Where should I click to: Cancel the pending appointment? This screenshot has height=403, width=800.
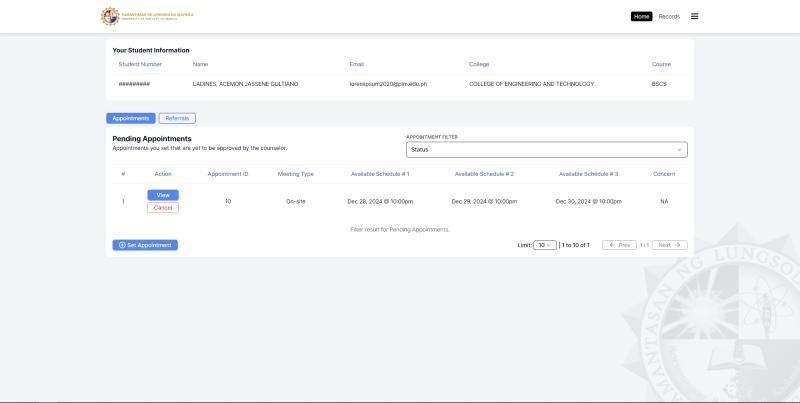pyautogui.click(x=163, y=207)
